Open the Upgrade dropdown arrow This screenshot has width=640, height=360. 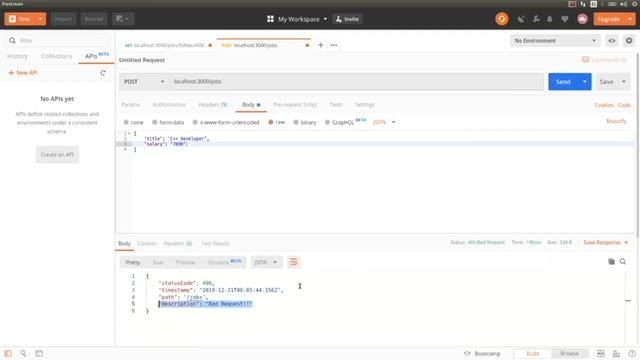point(630,19)
